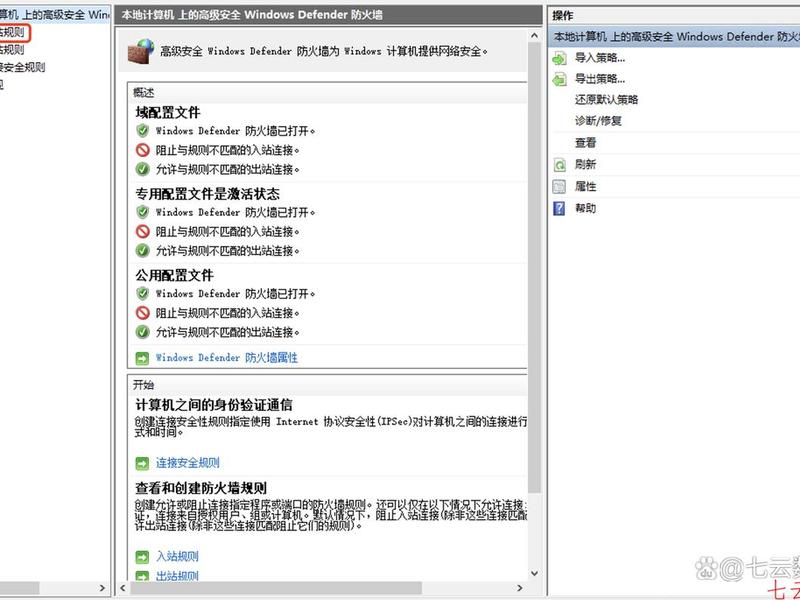Click the 域配置文件 heading

click(168, 112)
